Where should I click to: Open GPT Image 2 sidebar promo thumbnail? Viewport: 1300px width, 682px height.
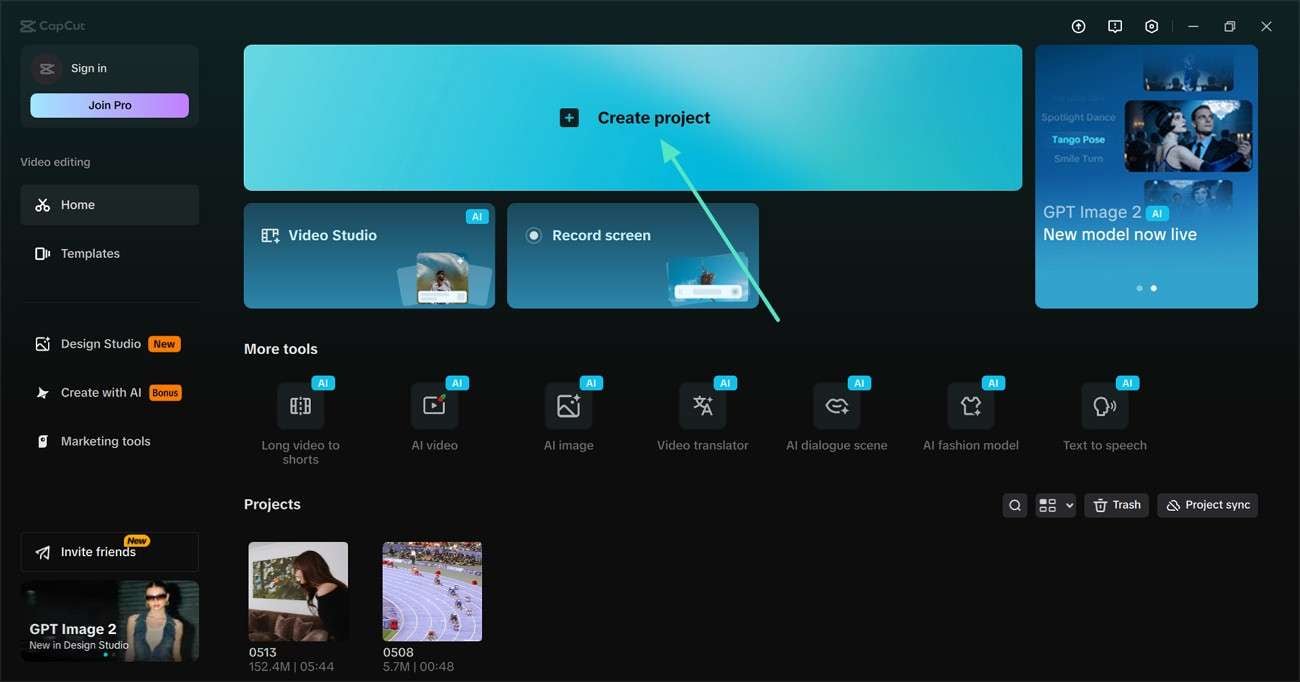click(x=109, y=621)
